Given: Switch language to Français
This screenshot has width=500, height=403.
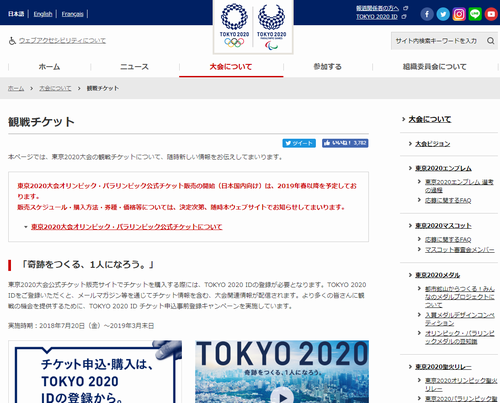Looking at the screenshot, I should pyautogui.click(x=72, y=14).
